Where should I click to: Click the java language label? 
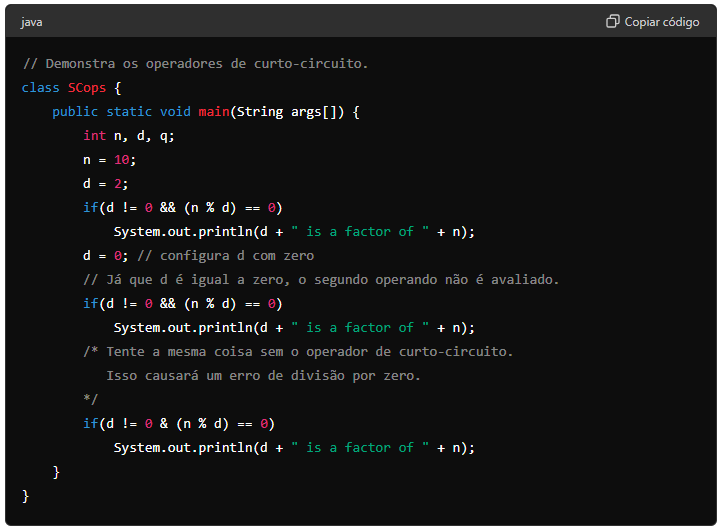pos(31,22)
